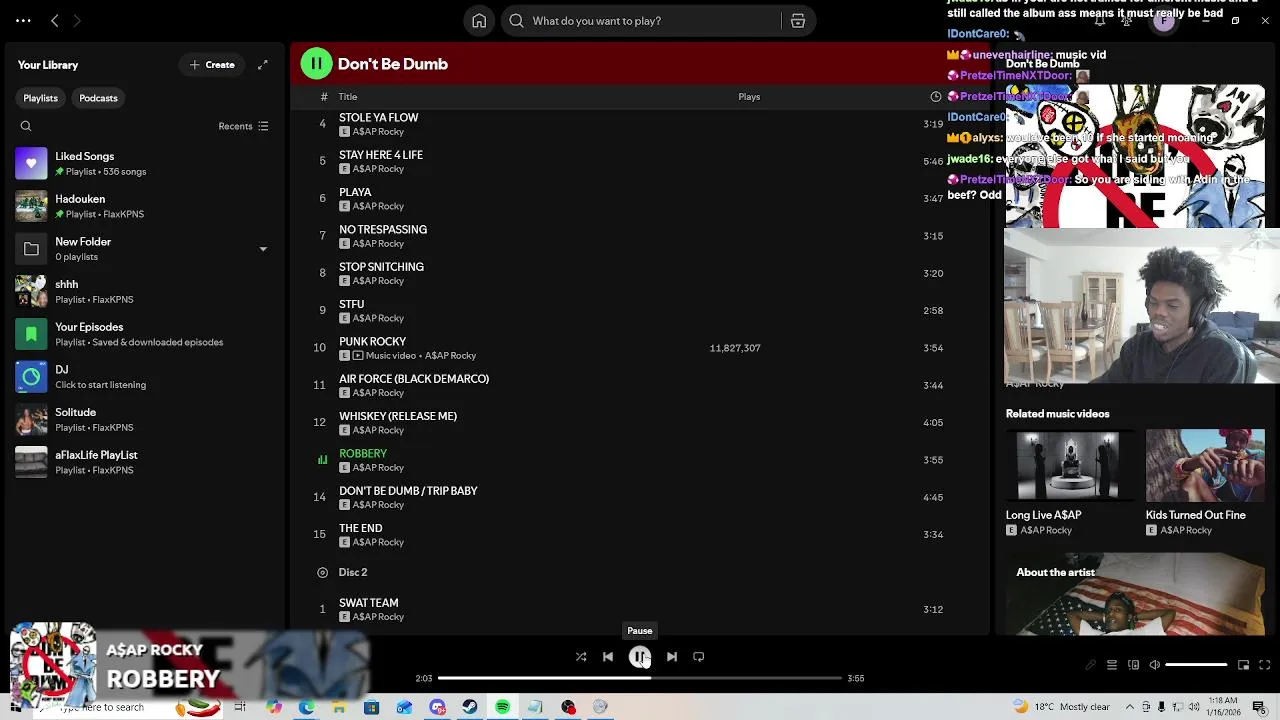Expand Your Library with the arrows icon
This screenshot has width=1280, height=720.
point(263,65)
